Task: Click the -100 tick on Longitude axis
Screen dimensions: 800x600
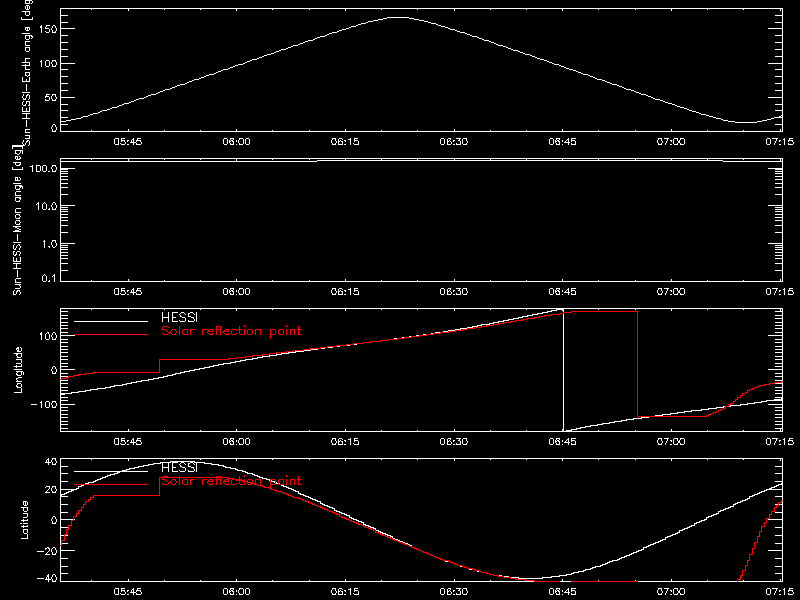Action: click(x=45, y=404)
